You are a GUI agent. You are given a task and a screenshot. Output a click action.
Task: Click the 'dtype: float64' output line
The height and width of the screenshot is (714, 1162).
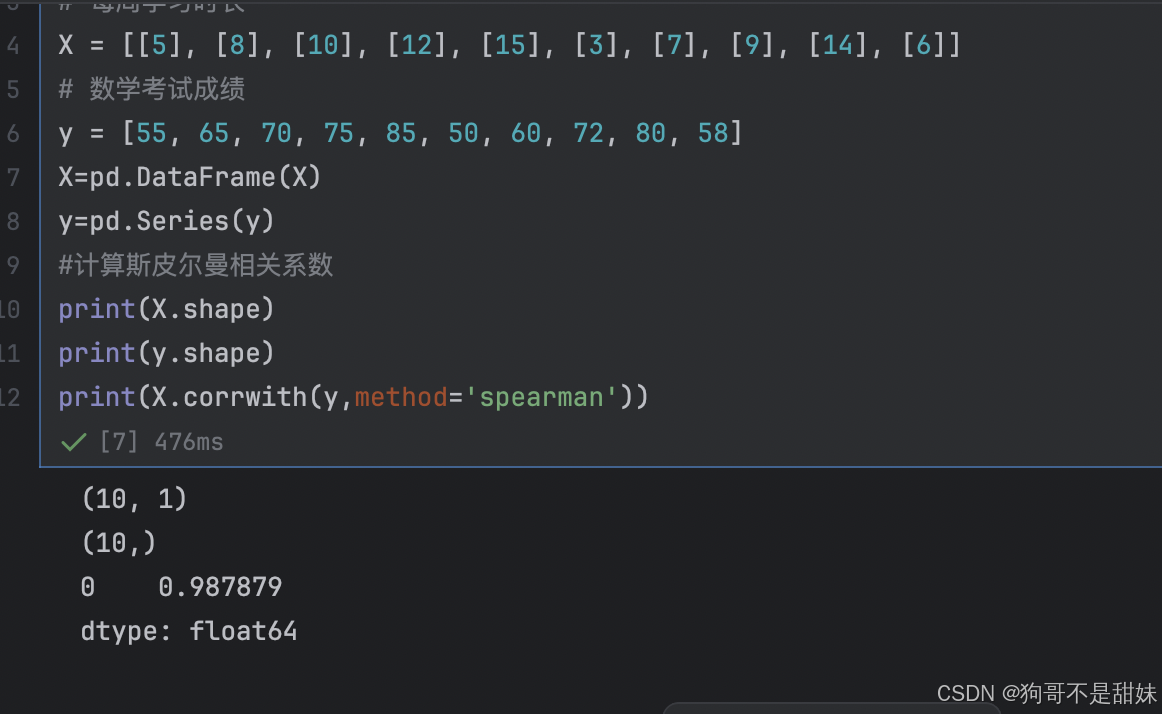point(189,631)
